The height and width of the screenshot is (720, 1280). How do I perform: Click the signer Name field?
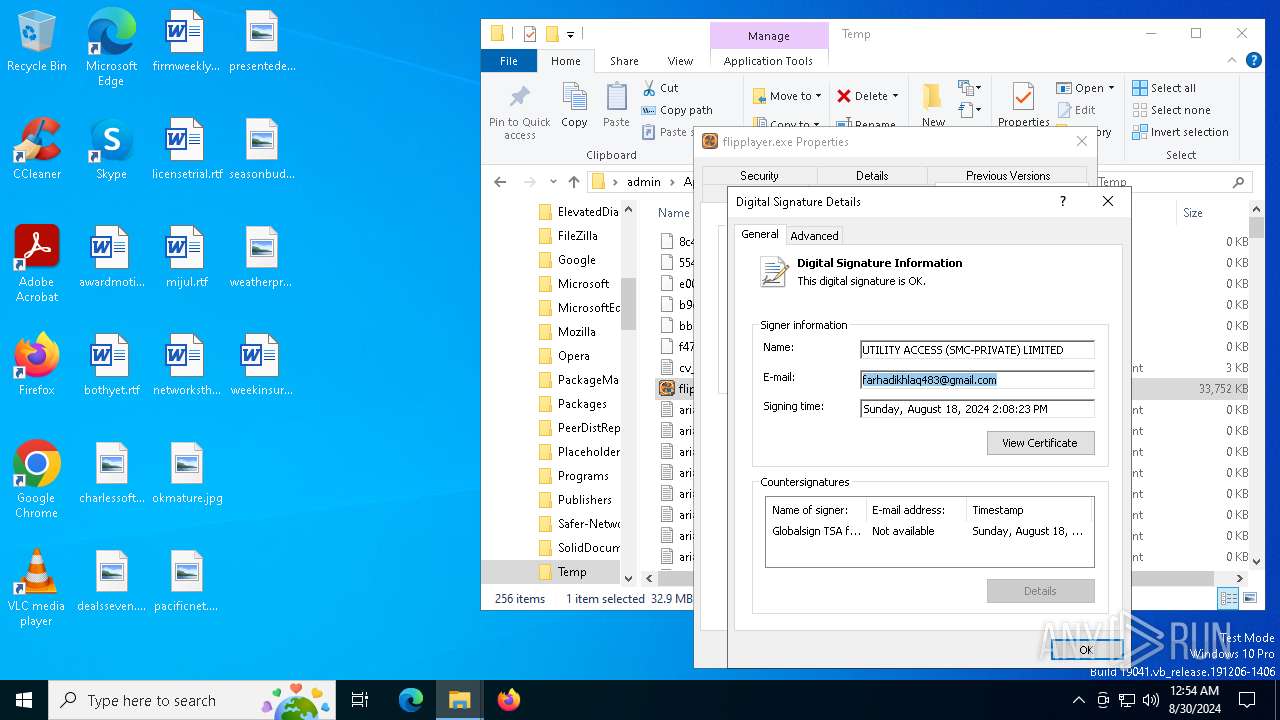[x=977, y=350]
